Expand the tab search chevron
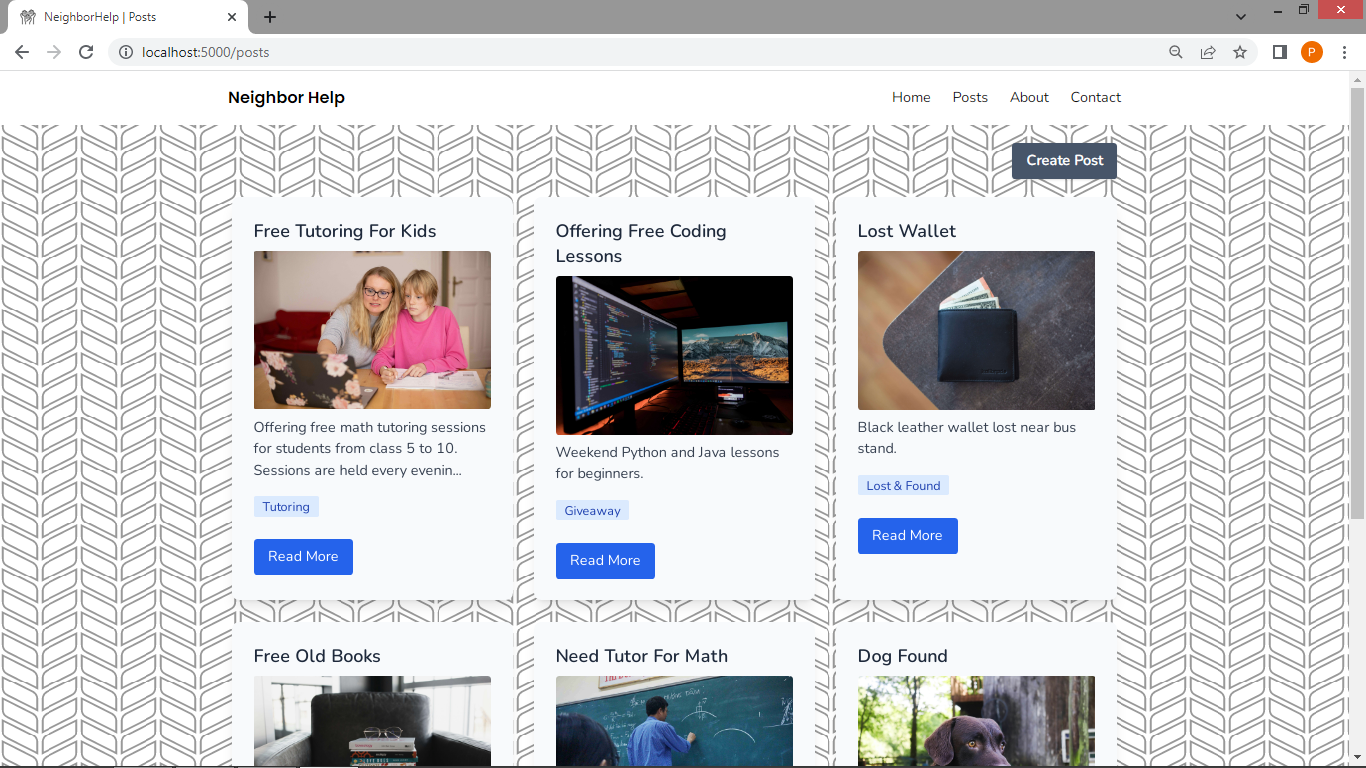Image resolution: width=1366 pixels, height=768 pixels. 1241,17
